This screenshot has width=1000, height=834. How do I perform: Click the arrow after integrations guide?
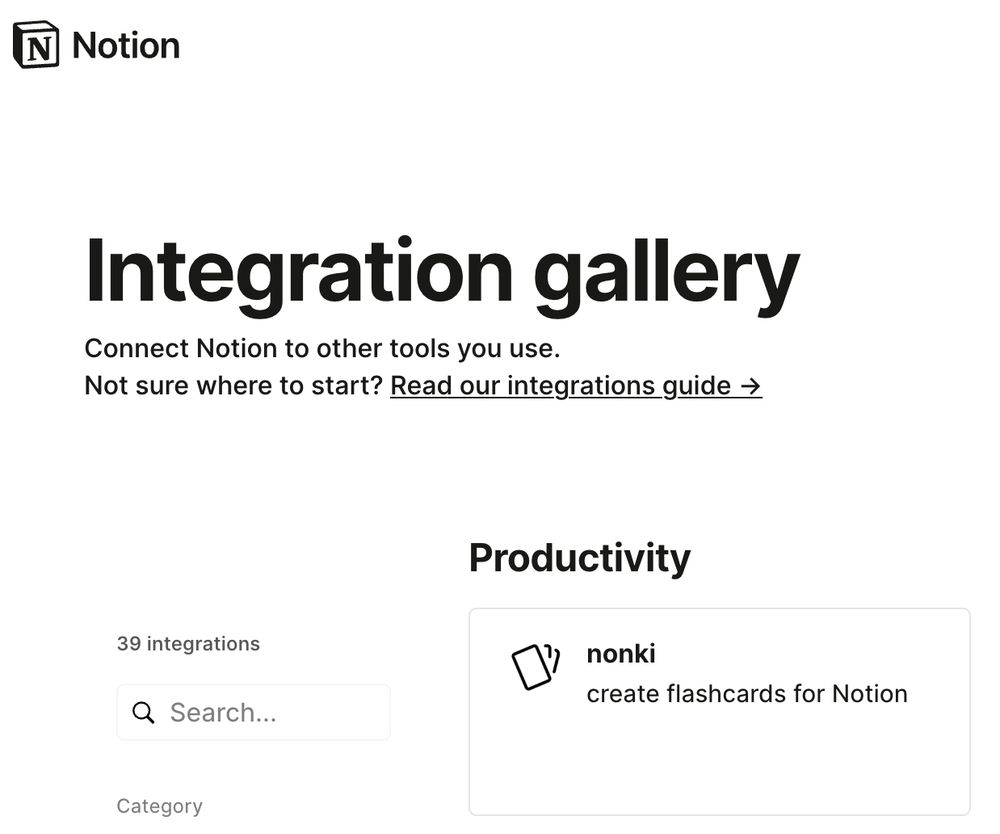point(751,386)
